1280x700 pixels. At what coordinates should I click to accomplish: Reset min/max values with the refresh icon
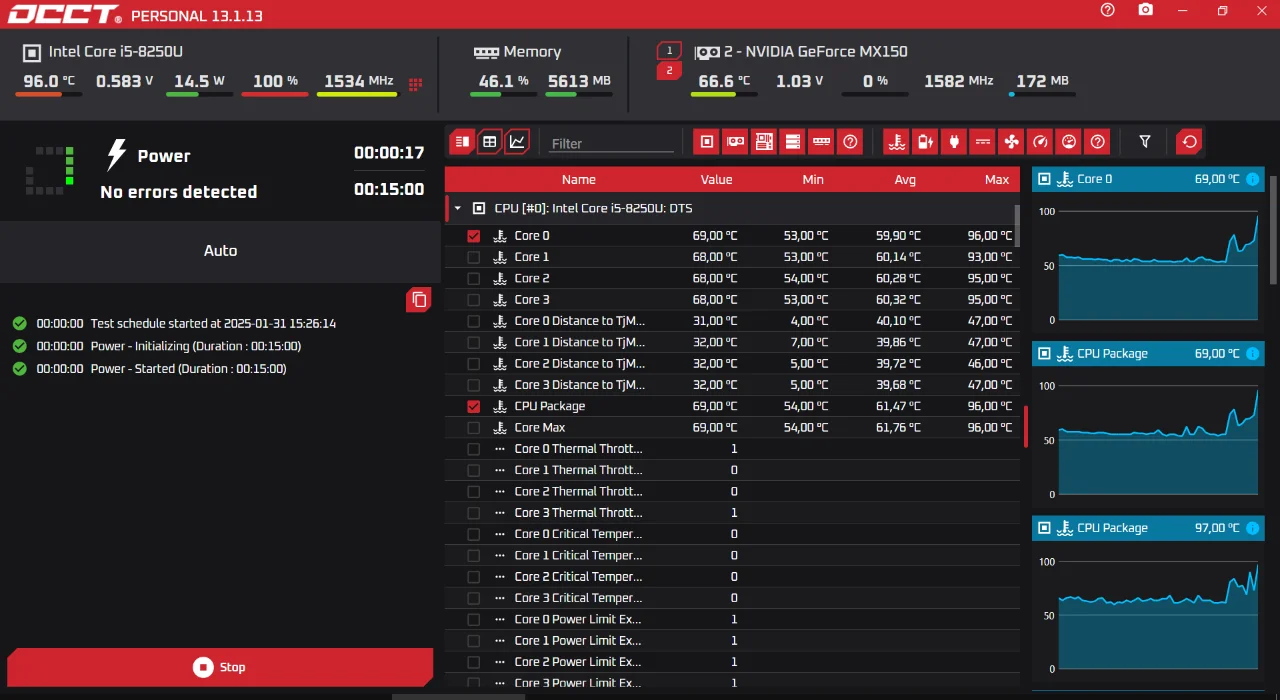[1189, 142]
